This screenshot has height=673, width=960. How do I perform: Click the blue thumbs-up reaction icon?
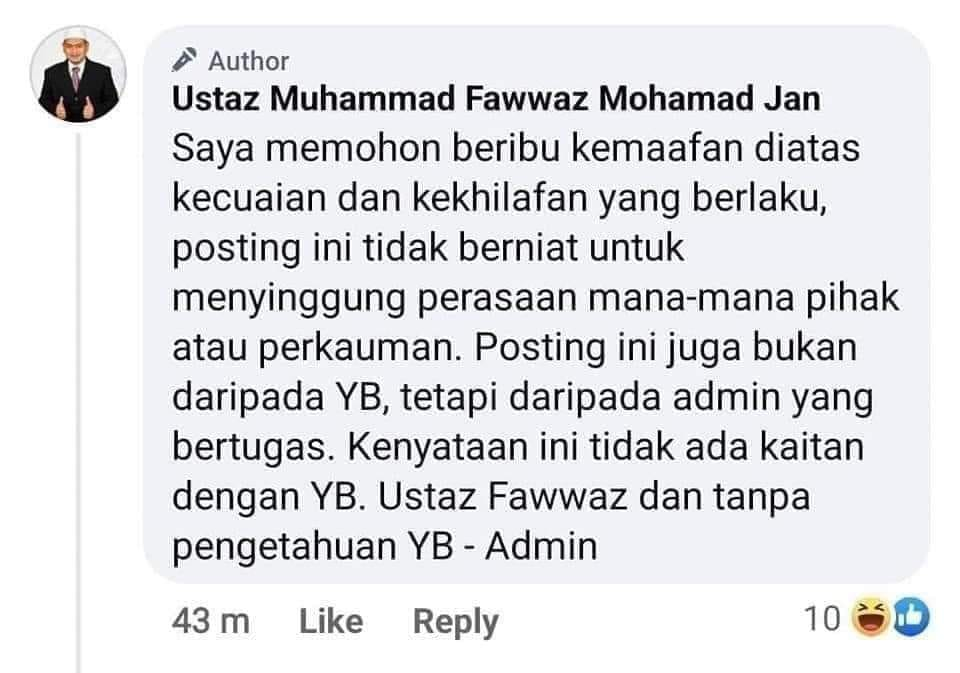click(x=912, y=617)
